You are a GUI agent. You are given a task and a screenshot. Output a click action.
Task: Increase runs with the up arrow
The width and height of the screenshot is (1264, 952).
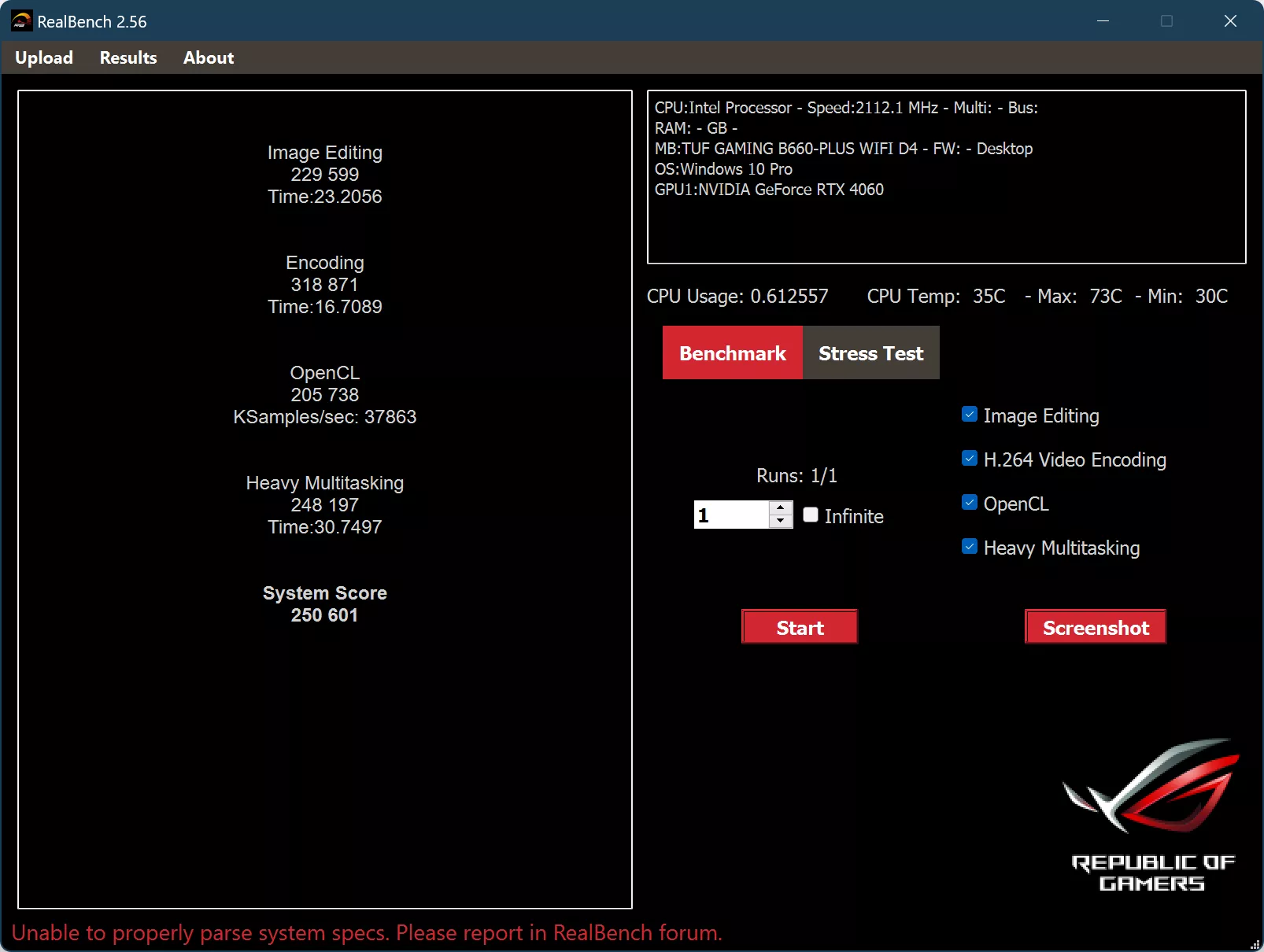(781, 507)
